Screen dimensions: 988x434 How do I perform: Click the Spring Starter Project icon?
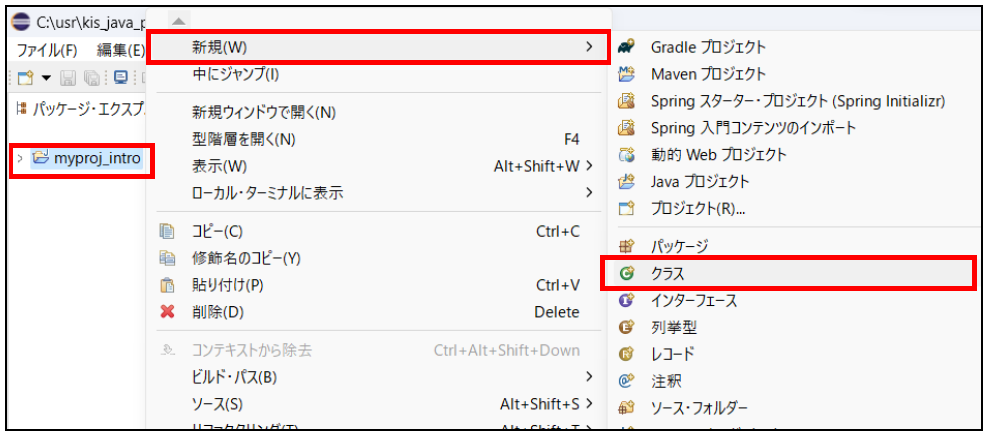(x=627, y=101)
